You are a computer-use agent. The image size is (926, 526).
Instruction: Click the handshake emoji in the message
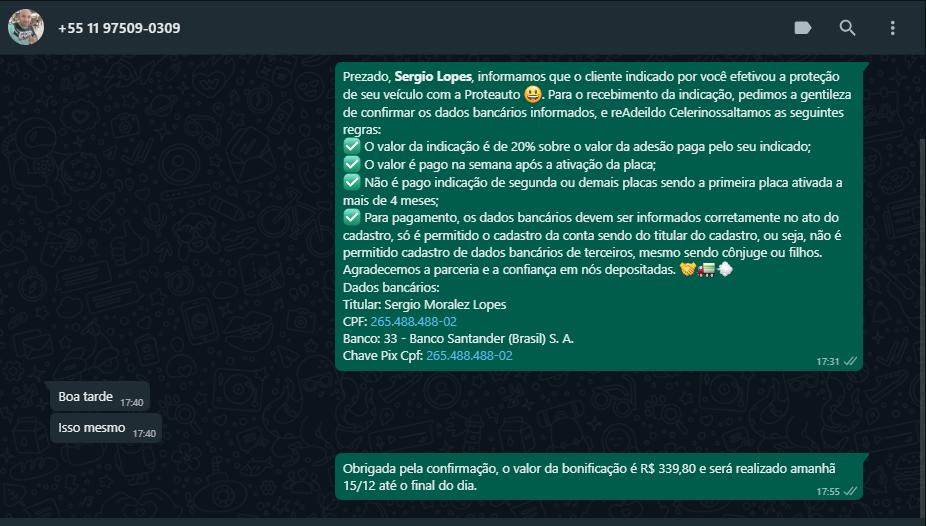(x=687, y=269)
